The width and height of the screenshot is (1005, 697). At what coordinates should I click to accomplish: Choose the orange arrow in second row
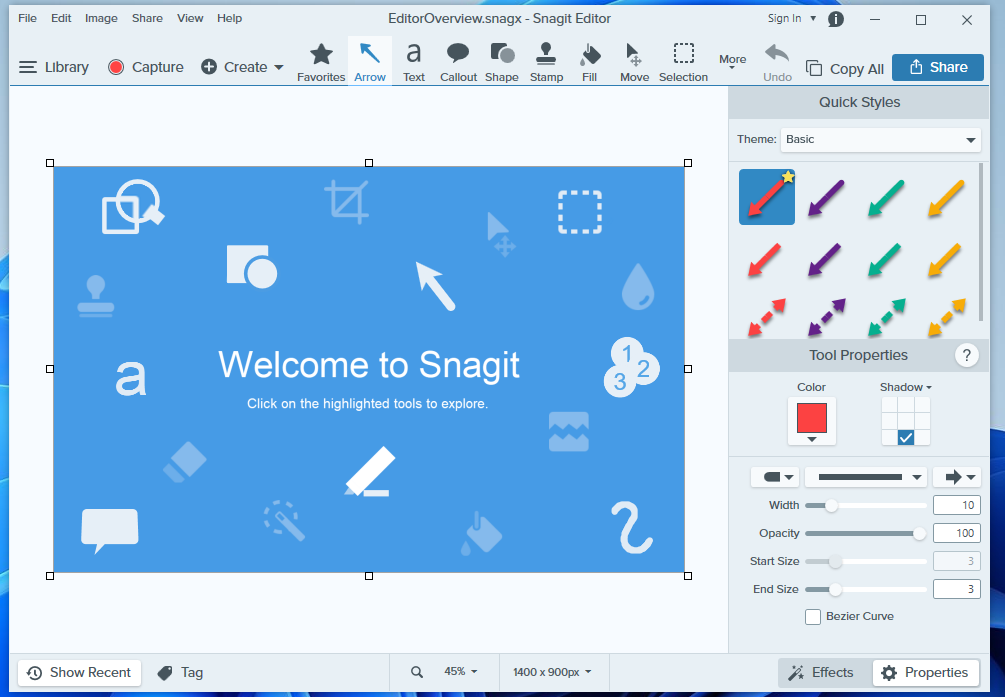pyautogui.click(x=945, y=259)
